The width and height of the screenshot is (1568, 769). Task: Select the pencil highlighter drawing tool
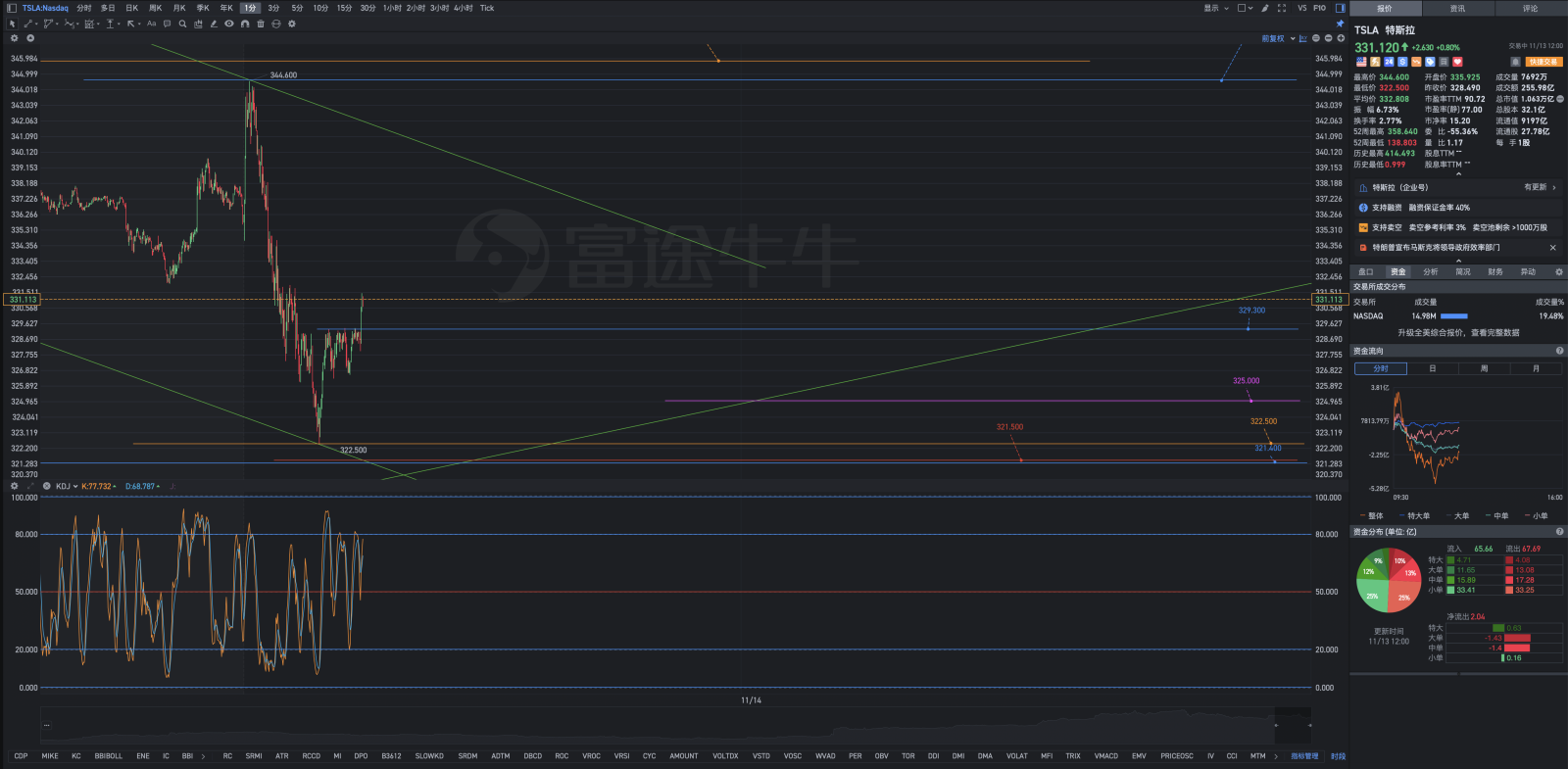tap(214, 24)
